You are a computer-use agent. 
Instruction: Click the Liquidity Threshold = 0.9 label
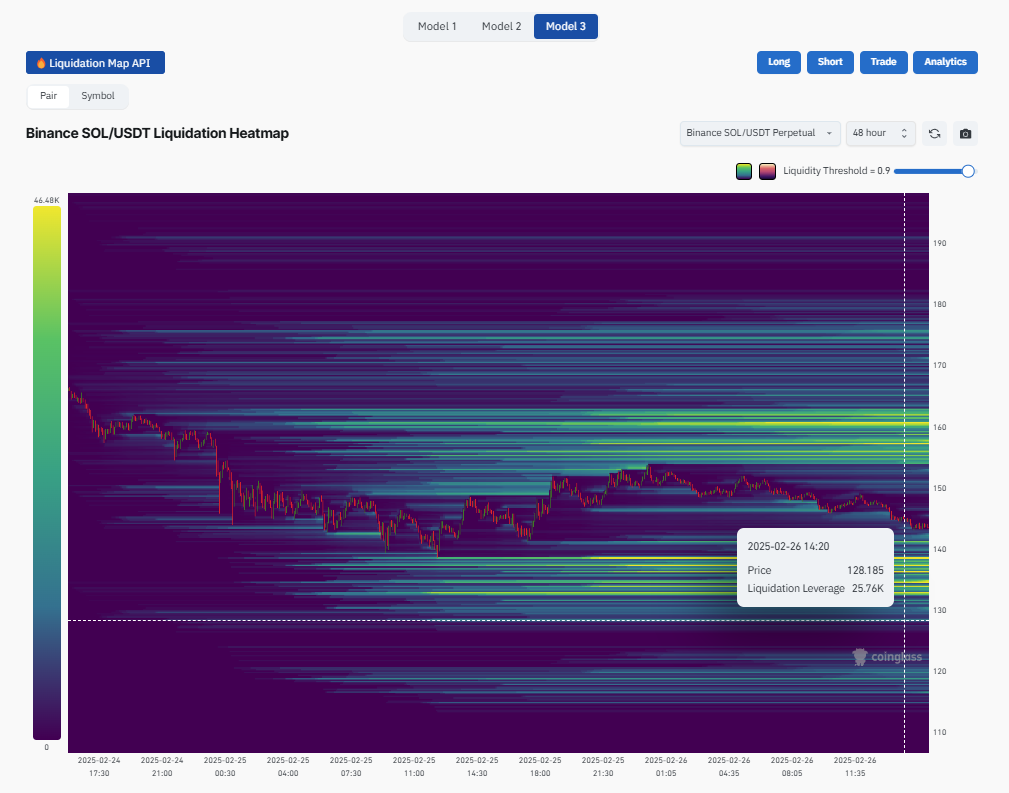click(x=837, y=171)
